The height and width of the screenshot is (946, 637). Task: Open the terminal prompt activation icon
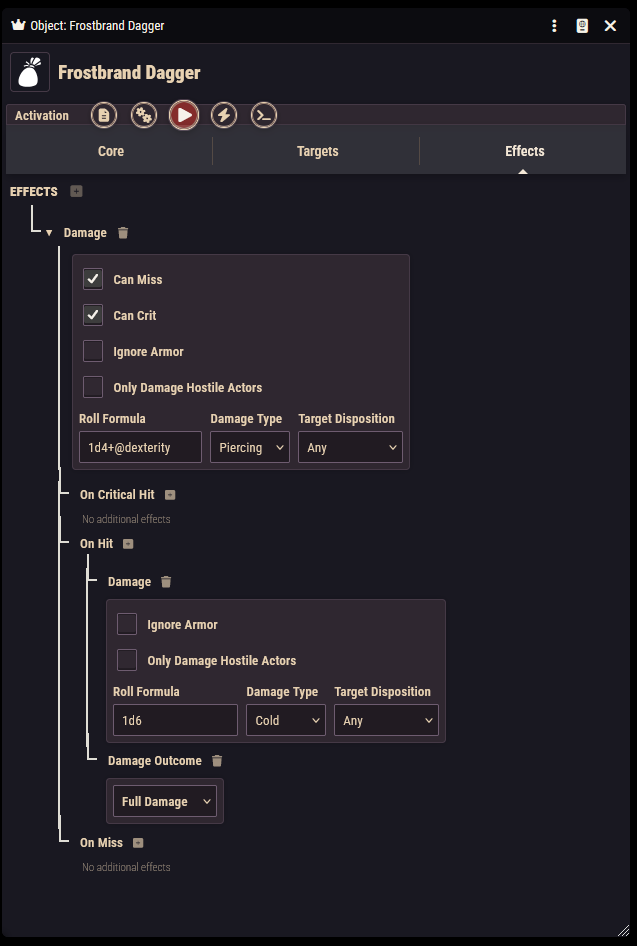tap(264, 115)
